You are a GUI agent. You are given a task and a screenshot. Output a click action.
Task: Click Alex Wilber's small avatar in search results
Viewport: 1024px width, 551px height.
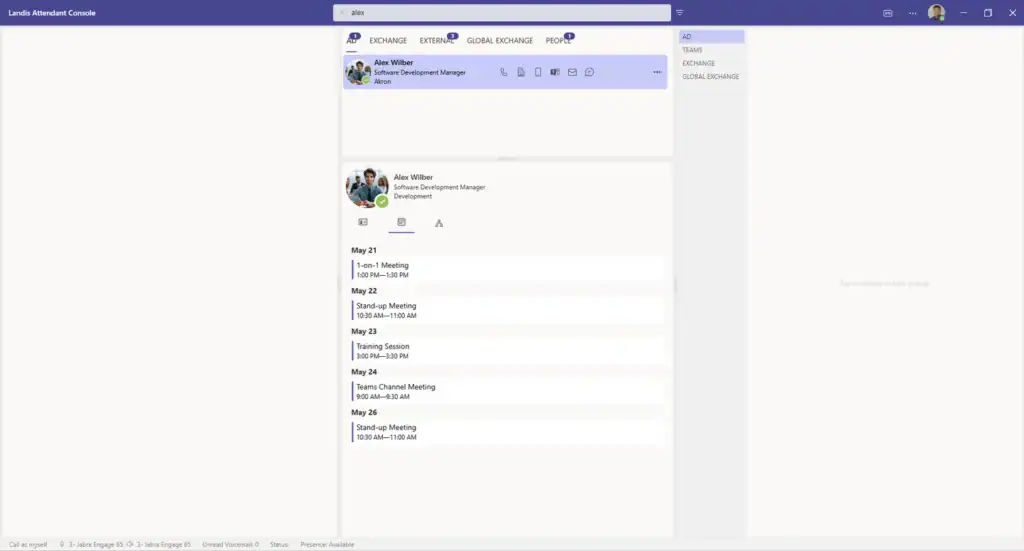(x=358, y=72)
